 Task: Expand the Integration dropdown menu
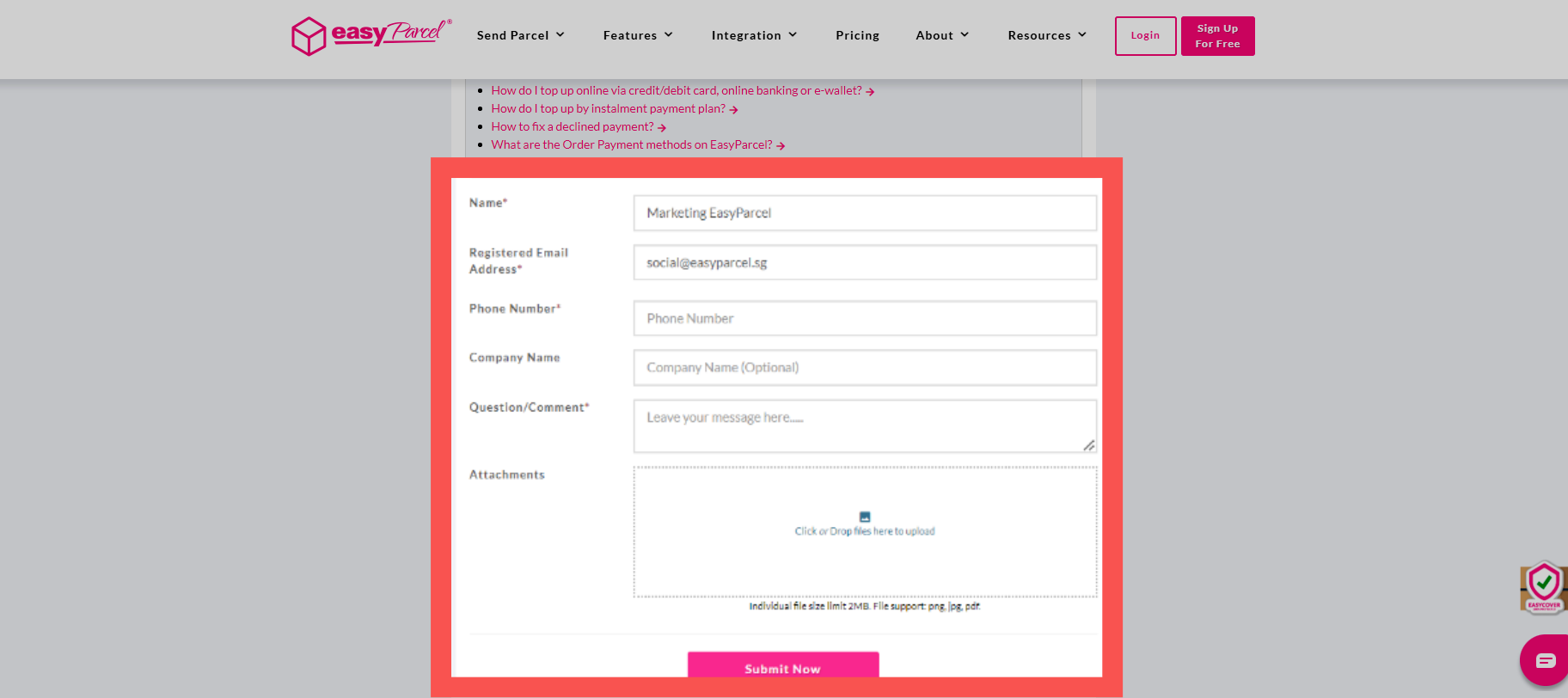[x=754, y=35]
